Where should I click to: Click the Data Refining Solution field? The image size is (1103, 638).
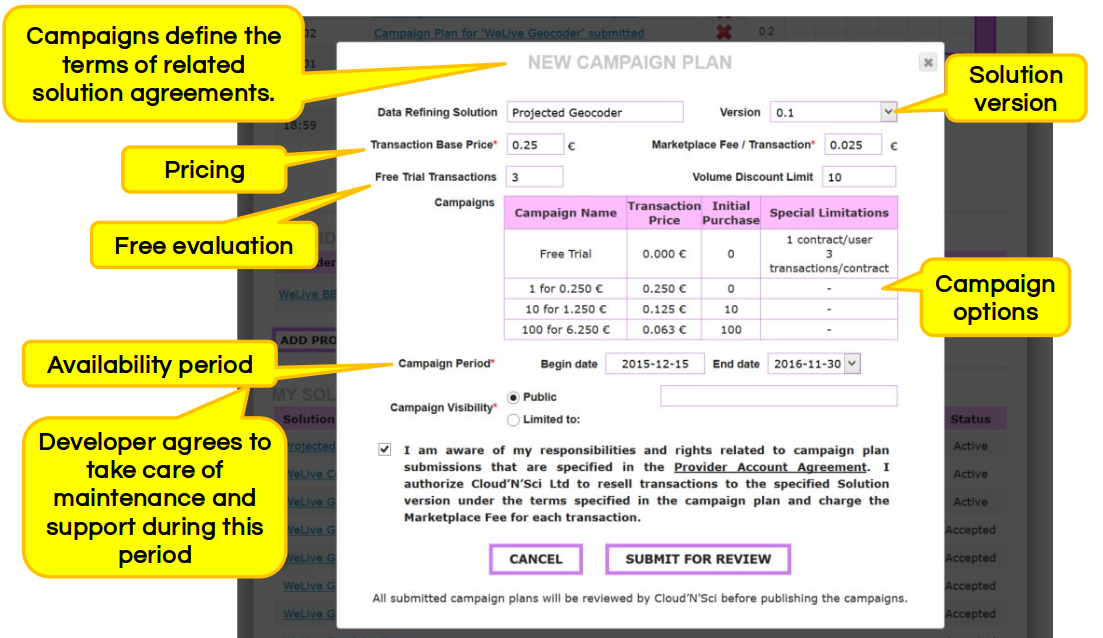595,113
